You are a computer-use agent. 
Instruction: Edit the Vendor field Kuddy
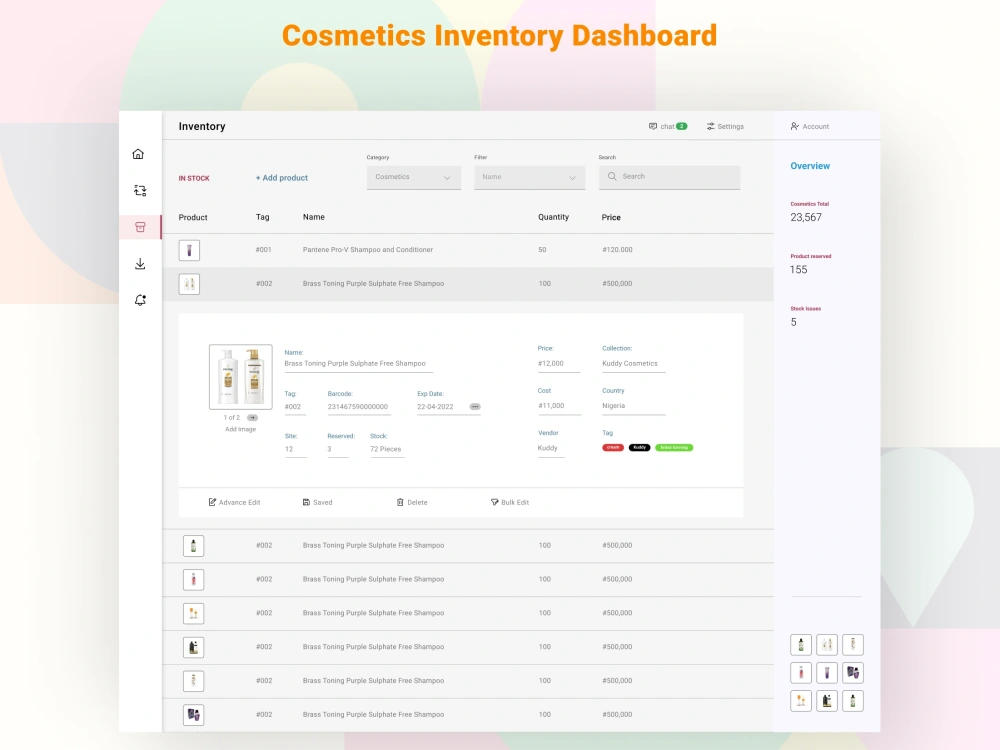pos(551,448)
